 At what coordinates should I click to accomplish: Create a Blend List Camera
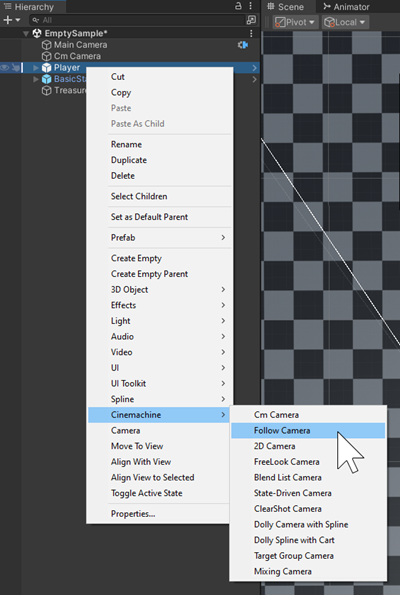point(308,477)
